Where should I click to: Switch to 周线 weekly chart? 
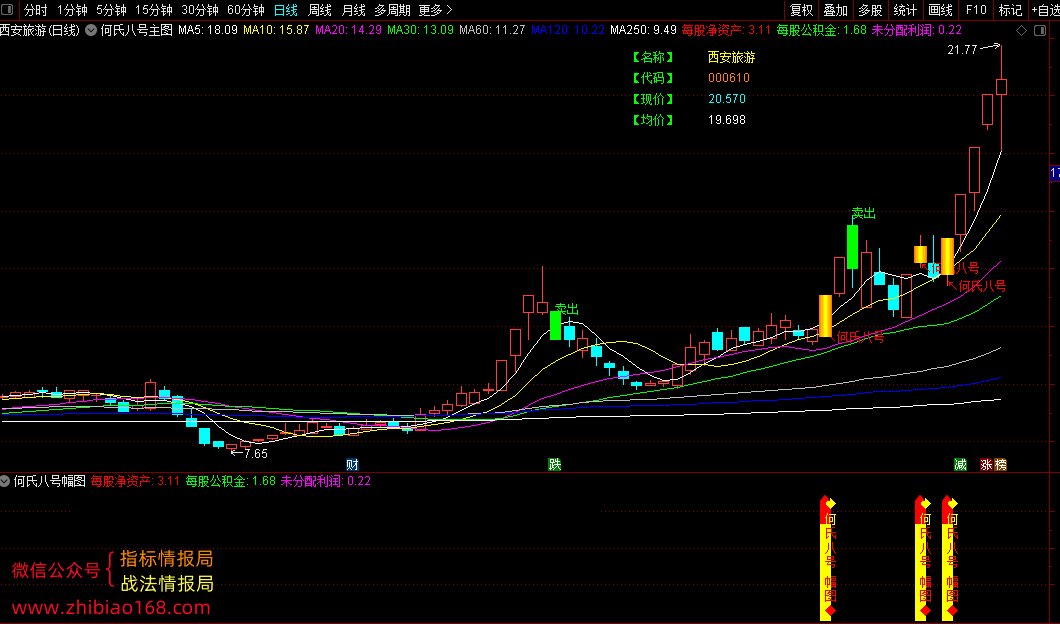click(320, 10)
